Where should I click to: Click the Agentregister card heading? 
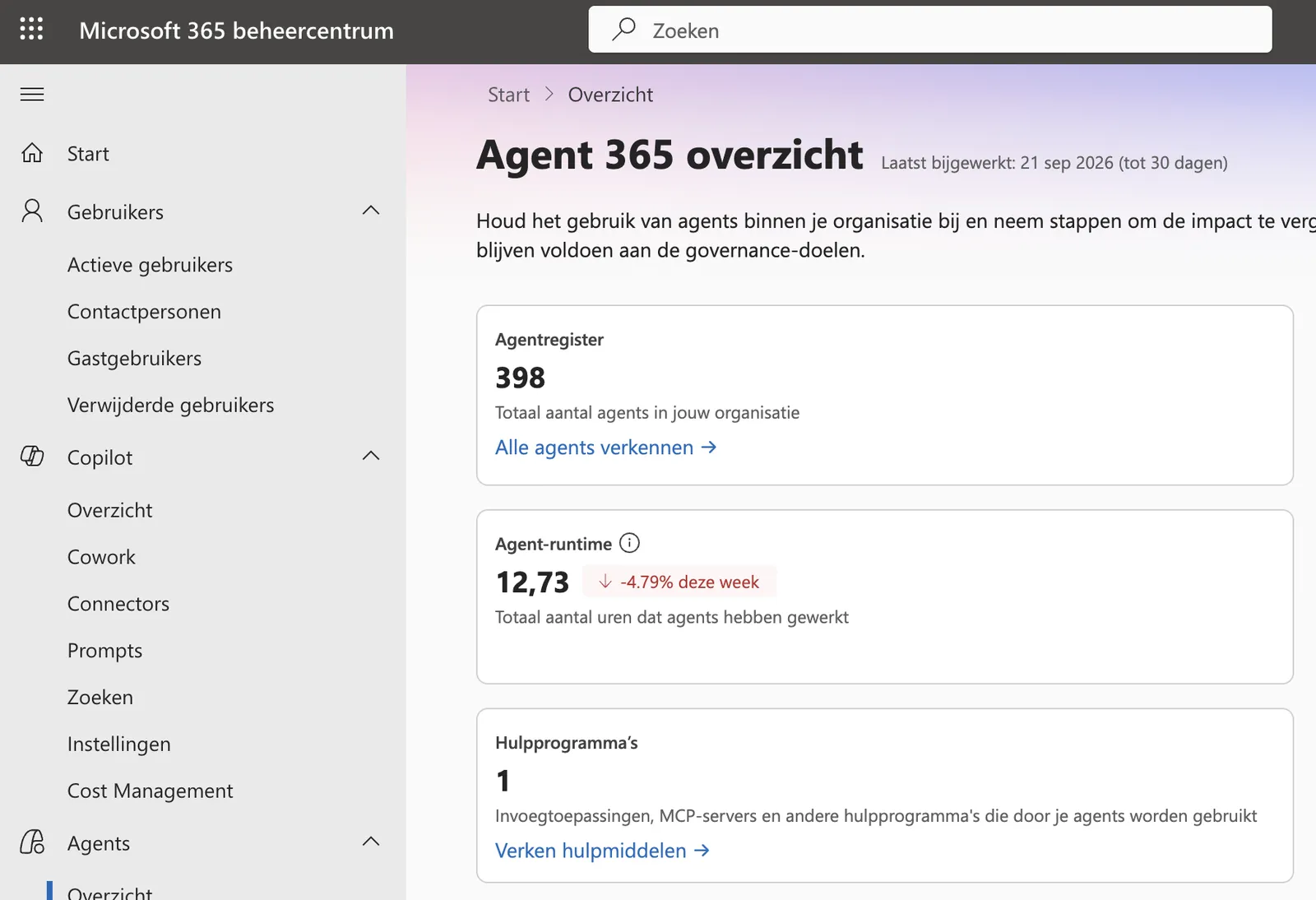(x=549, y=340)
